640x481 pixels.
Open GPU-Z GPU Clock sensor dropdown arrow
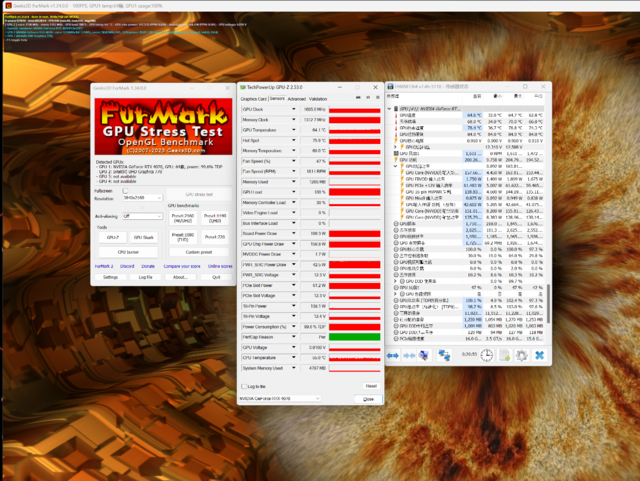tap(293, 109)
